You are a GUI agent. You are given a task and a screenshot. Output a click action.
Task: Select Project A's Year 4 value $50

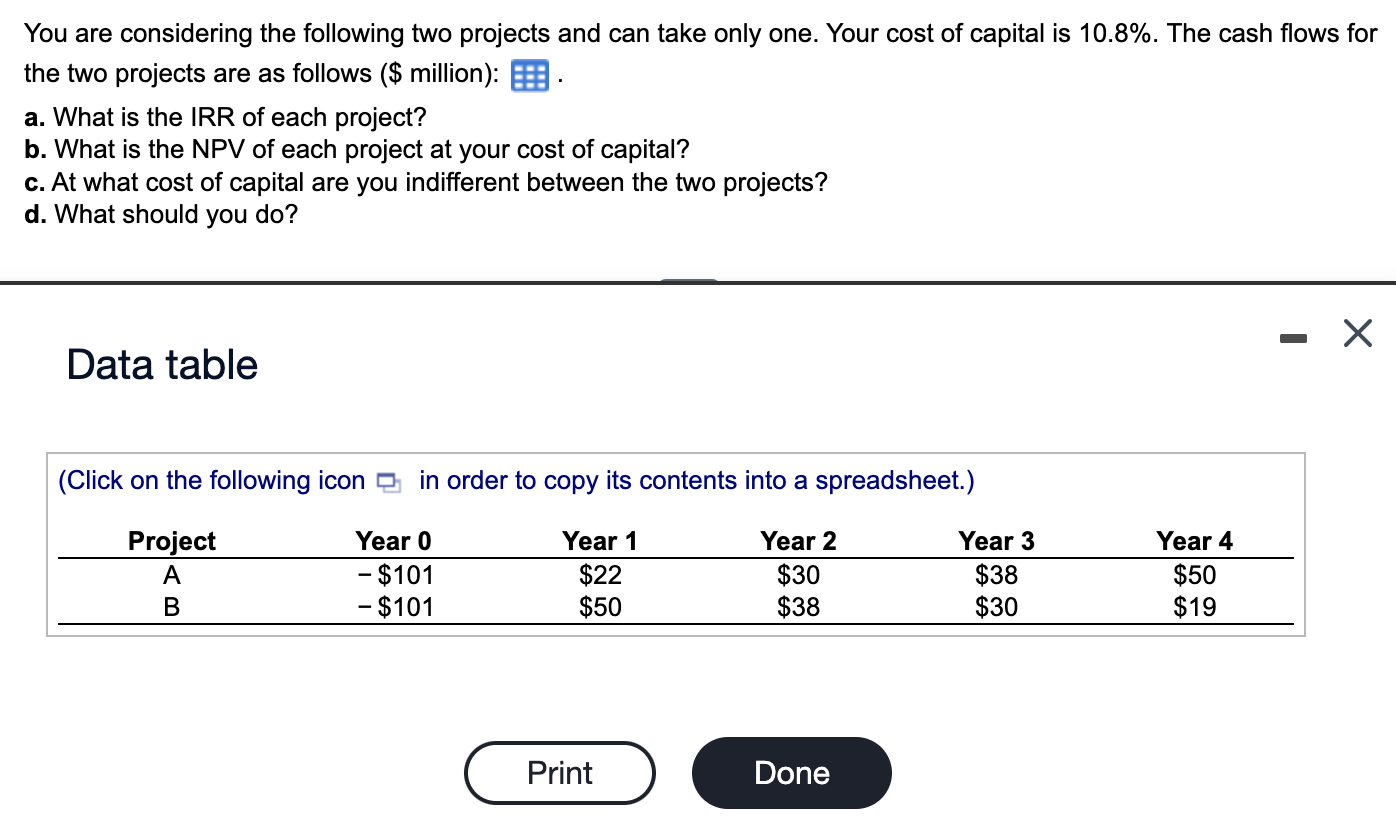click(1195, 574)
